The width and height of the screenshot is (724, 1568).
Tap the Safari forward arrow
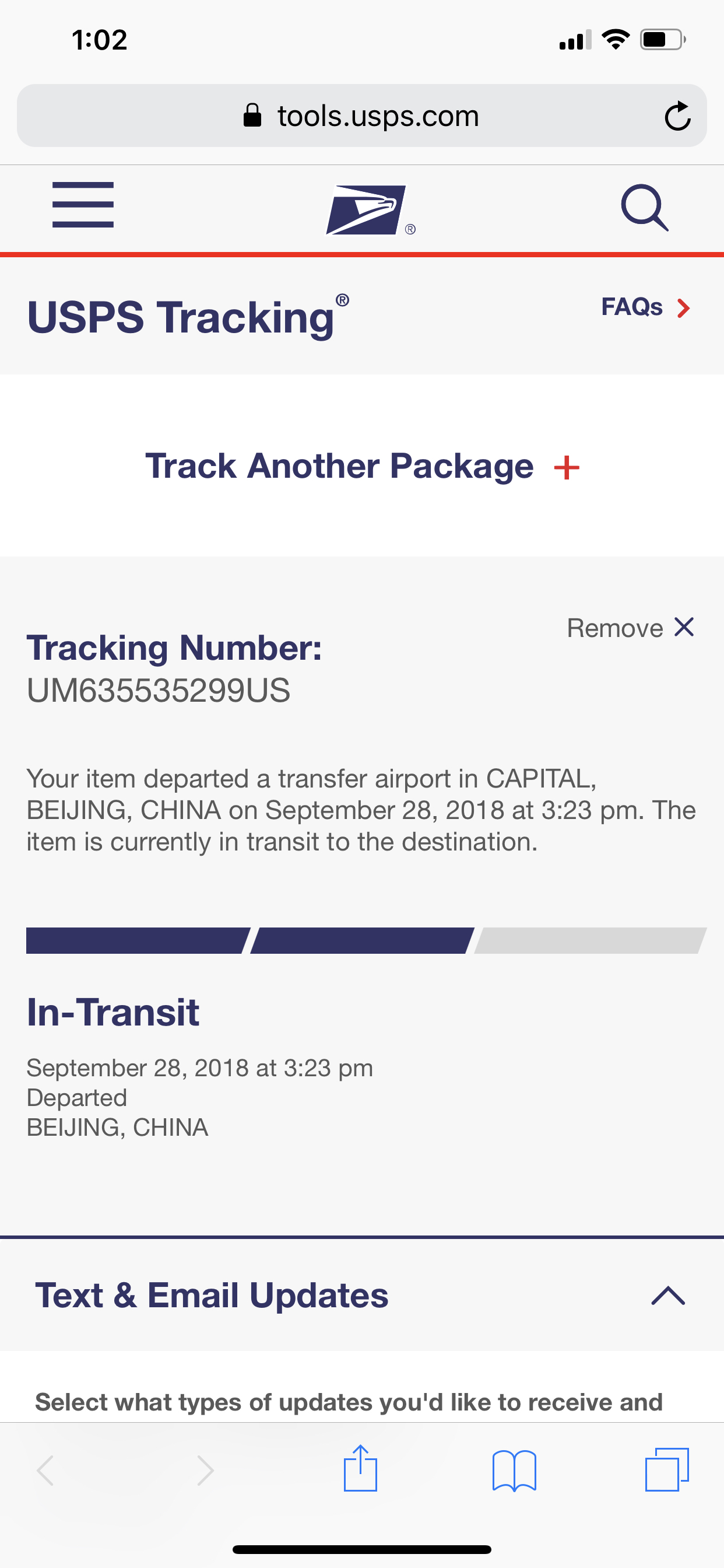tap(206, 1471)
